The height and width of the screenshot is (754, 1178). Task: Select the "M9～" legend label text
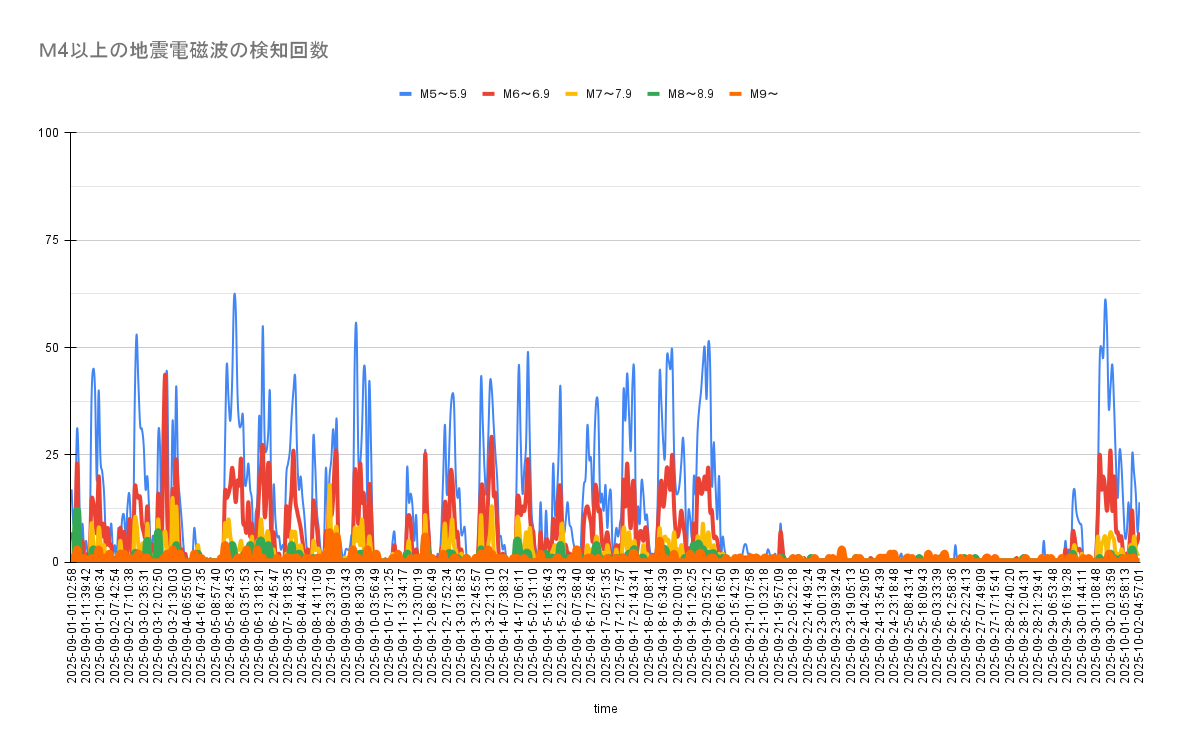pos(765,94)
